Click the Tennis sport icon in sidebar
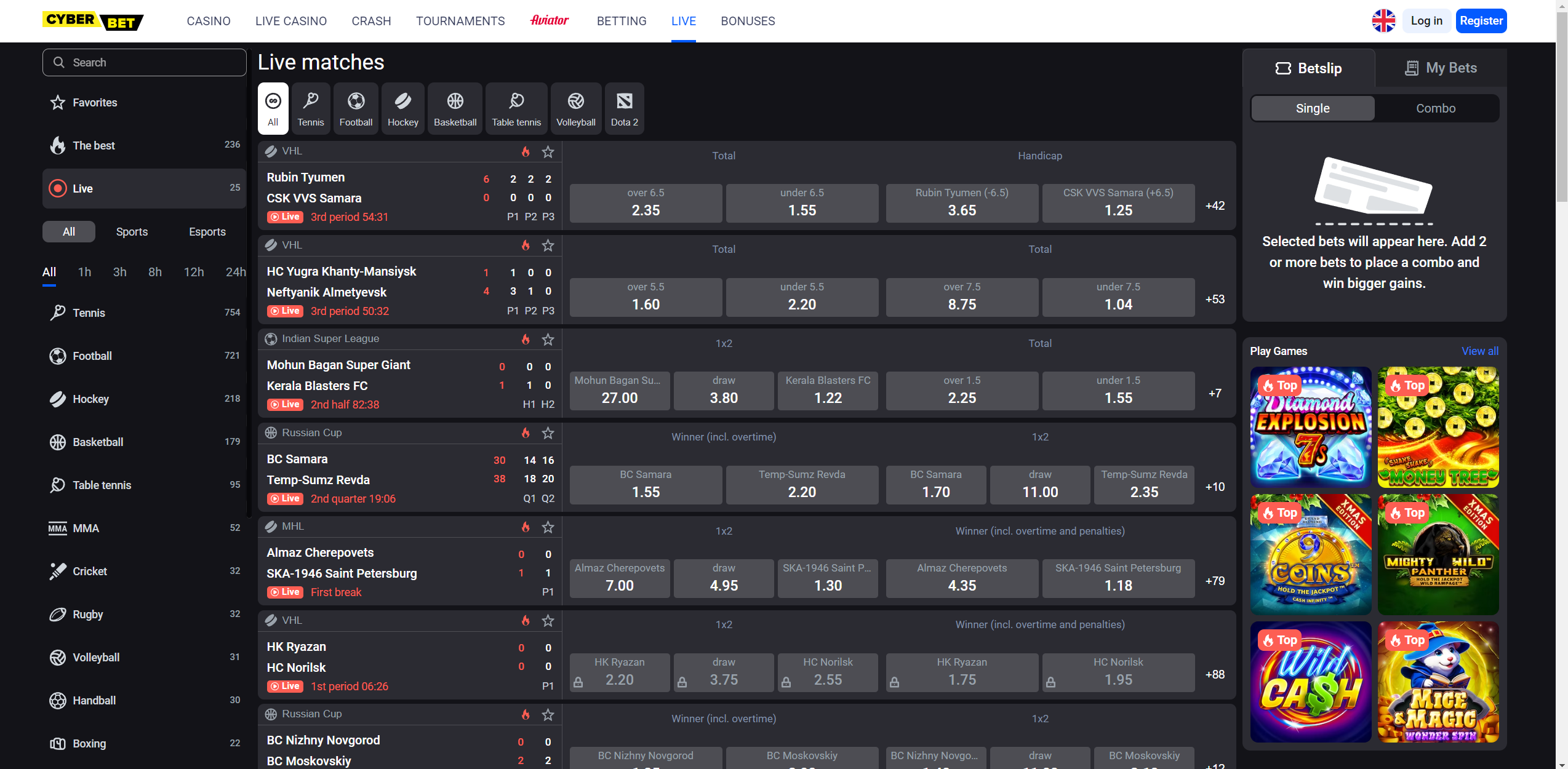This screenshot has height=769, width=1568. point(57,313)
